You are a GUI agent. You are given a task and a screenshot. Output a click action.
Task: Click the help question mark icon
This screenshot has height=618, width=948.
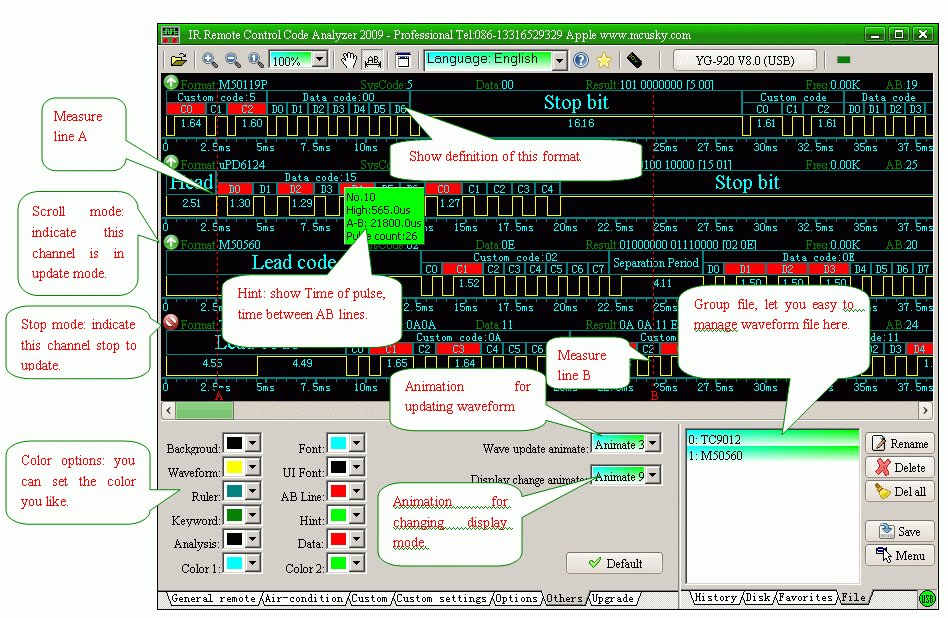(x=582, y=60)
